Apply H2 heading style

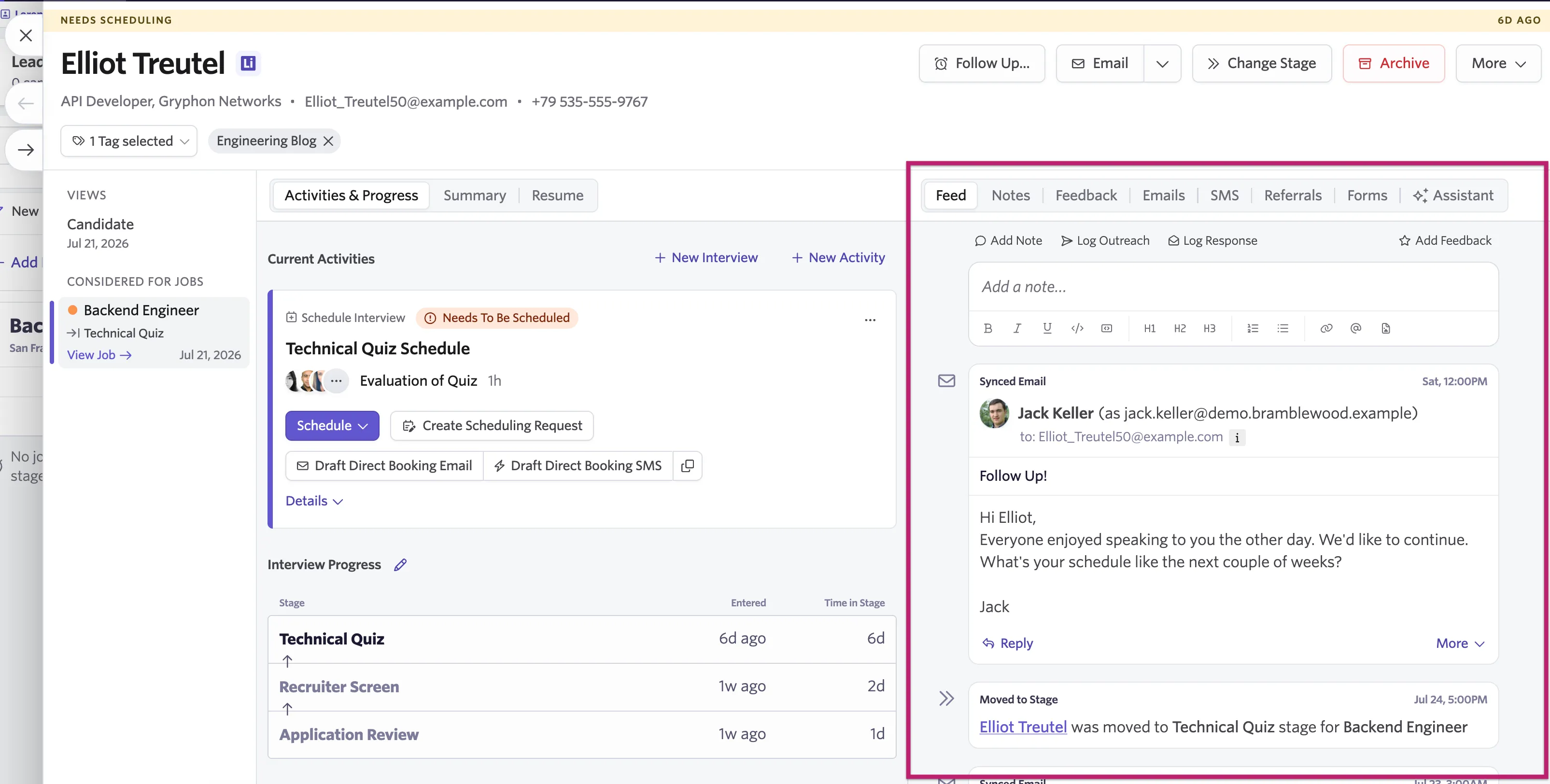[1179, 328]
